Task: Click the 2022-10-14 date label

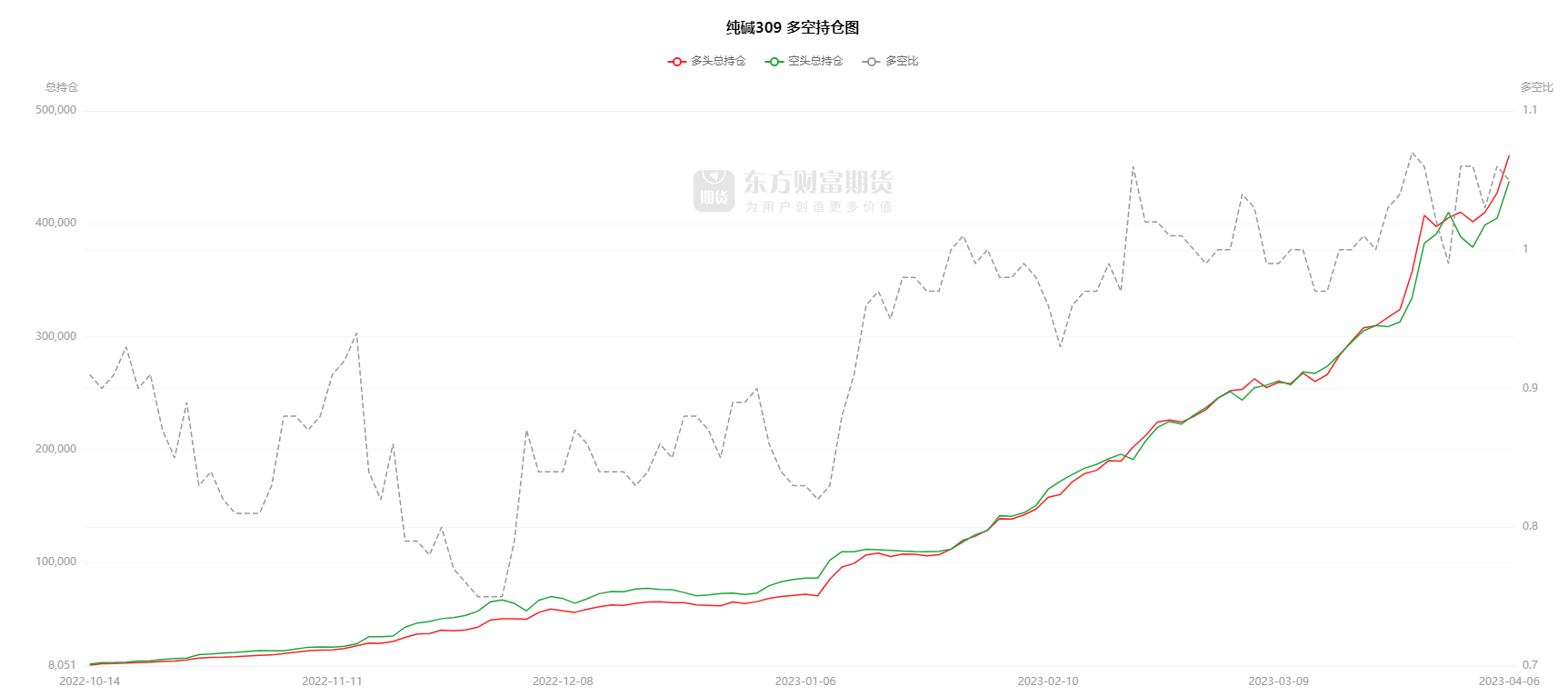Action: pyautogui.click(x=89, y=681)
